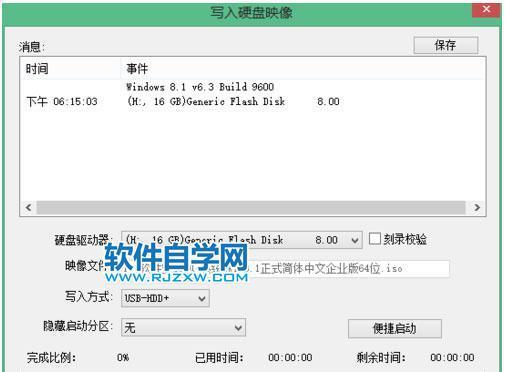
Task: Click the 时间 column header
Action: coord(71,69)
